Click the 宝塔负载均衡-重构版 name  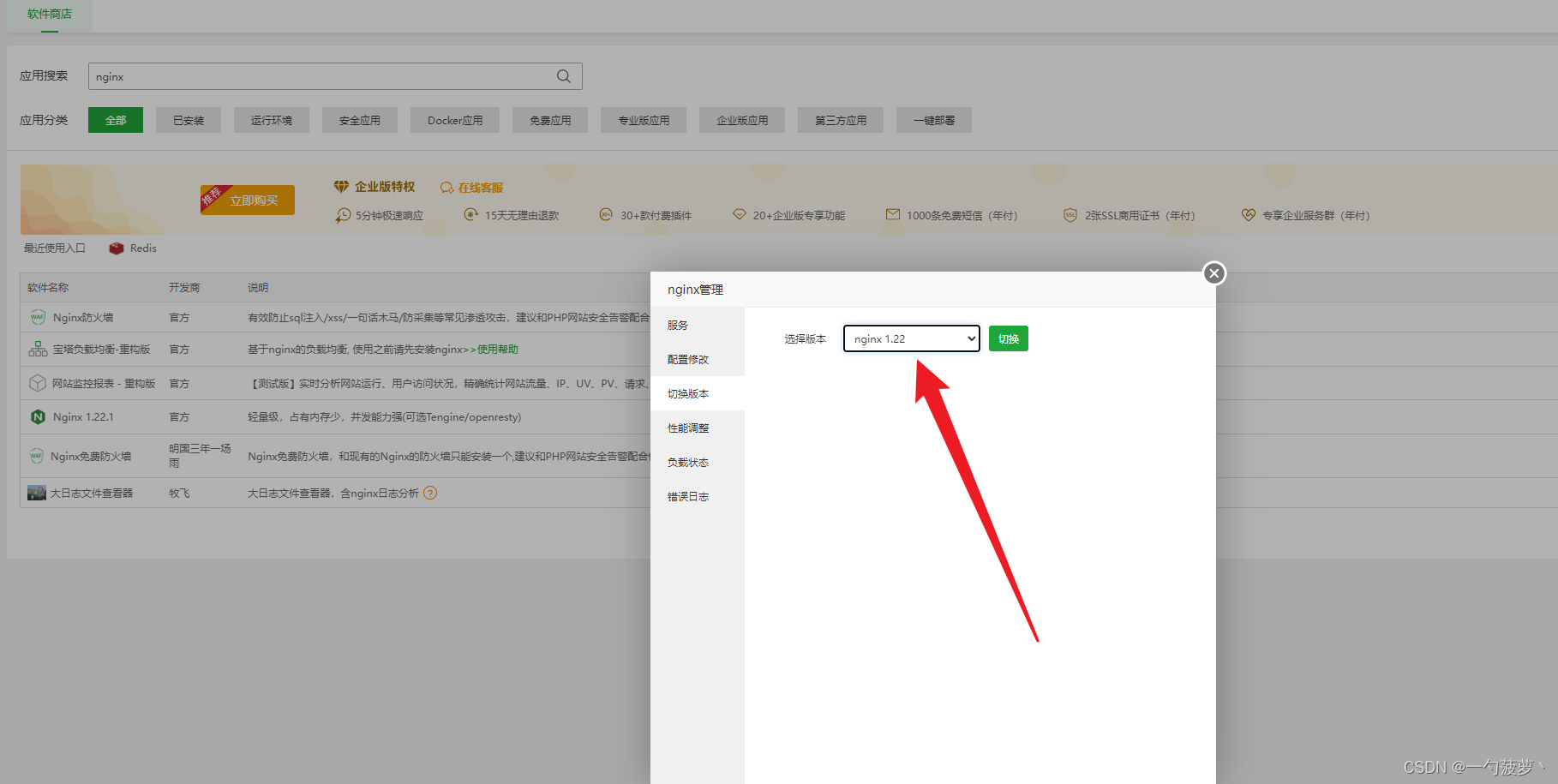(x=101, y=350)
